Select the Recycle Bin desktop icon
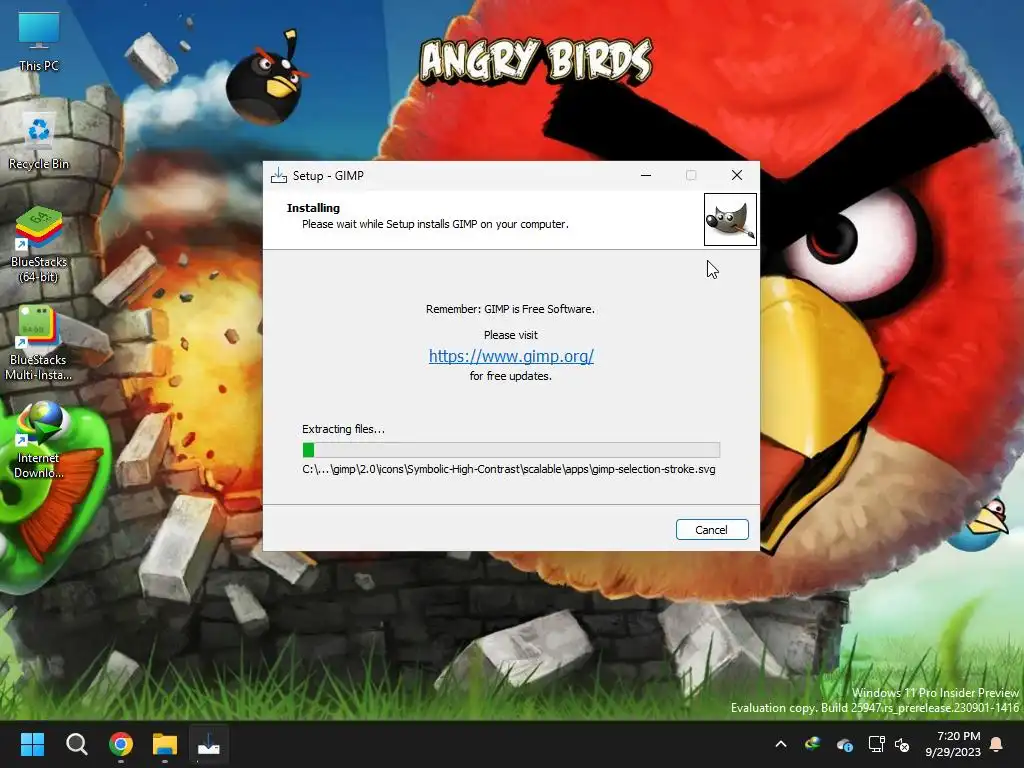 [x=39, y=141]
